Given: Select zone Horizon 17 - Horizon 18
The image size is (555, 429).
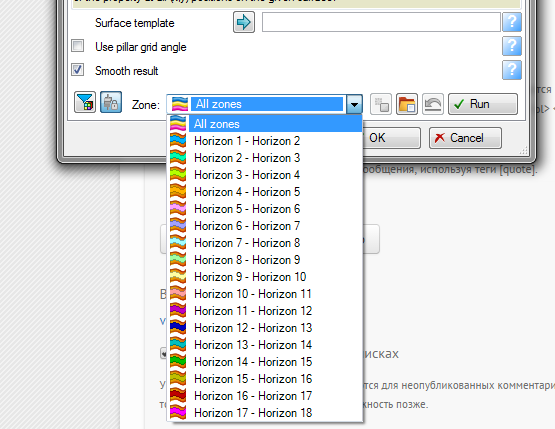Looking at the screenshot, I should click(265, 413).
